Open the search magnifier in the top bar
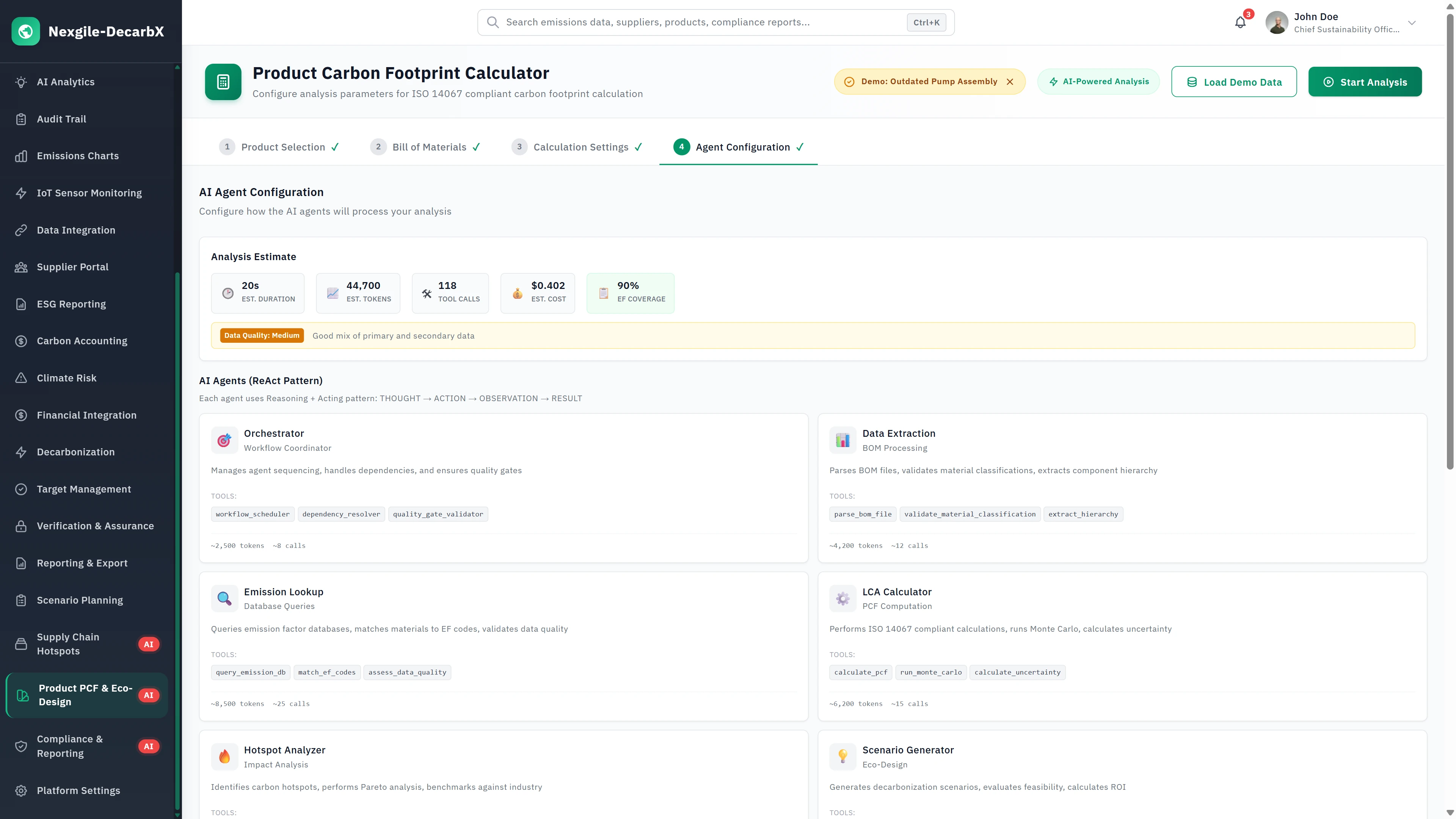Screen dimensions: 1456x819 point(492,22)
